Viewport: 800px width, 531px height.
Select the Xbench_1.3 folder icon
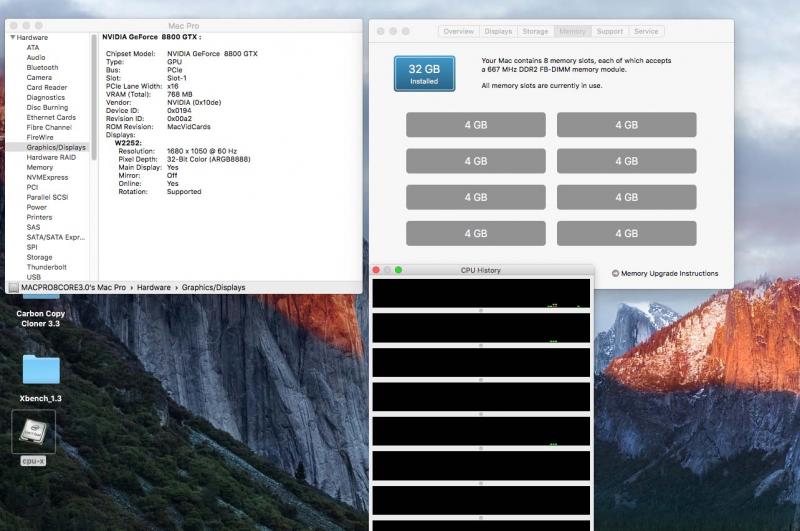coord(41,371)
